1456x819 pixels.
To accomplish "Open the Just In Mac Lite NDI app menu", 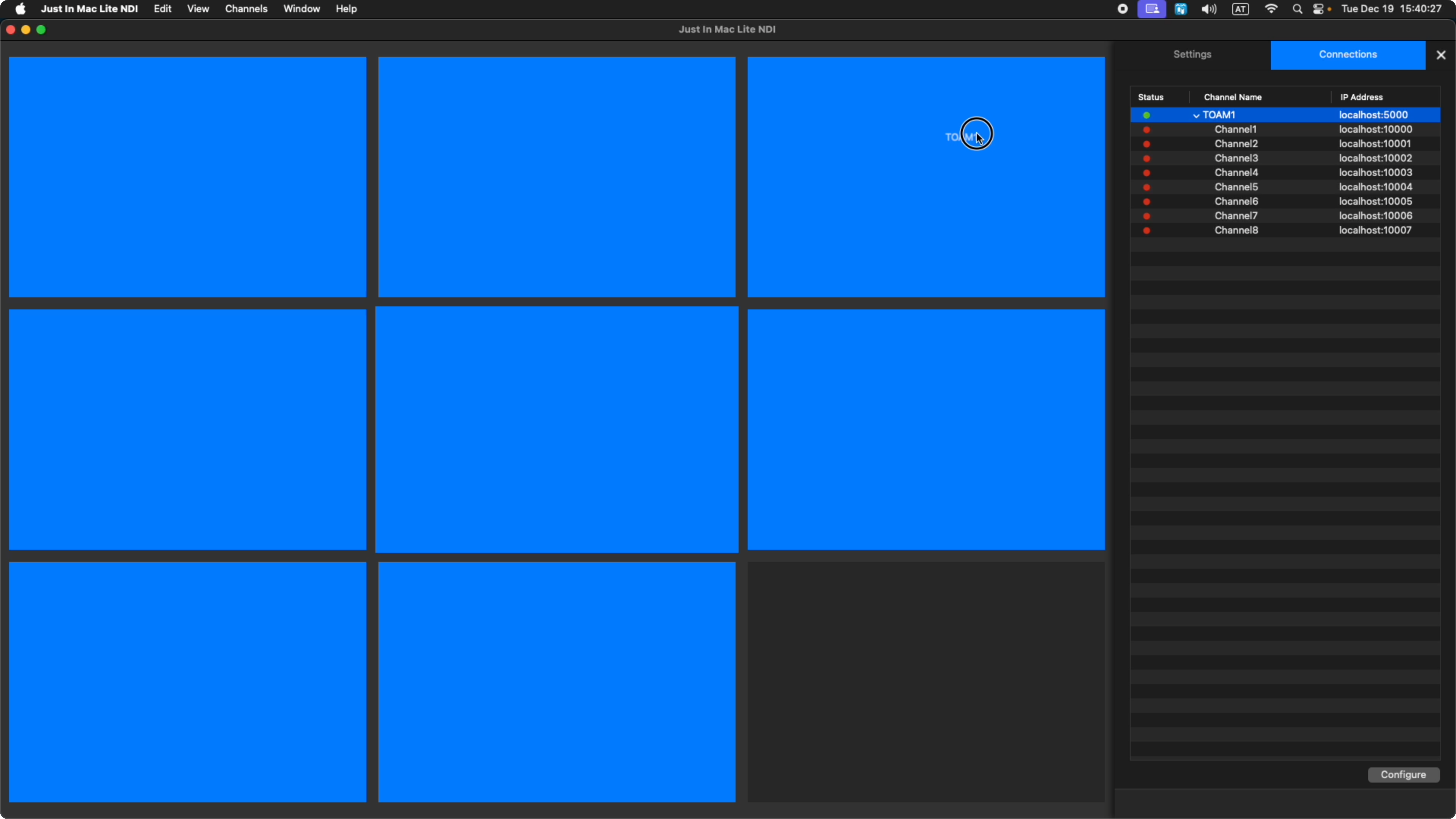I will [x=89, y=8].
